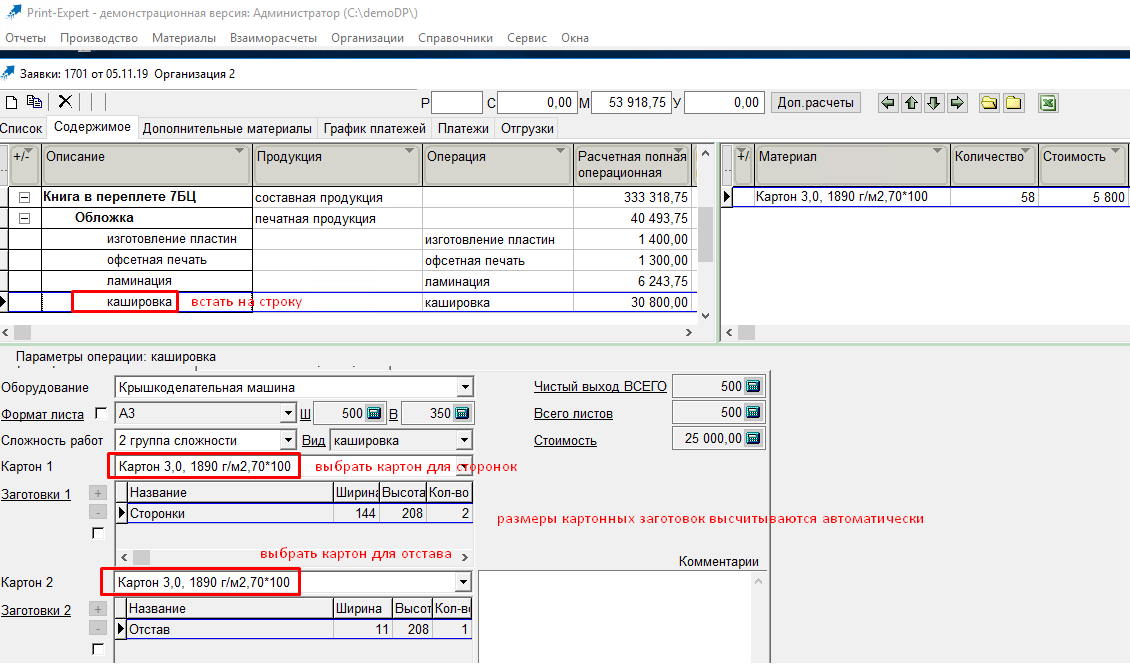Open the Справочники menu

(455, 38)
